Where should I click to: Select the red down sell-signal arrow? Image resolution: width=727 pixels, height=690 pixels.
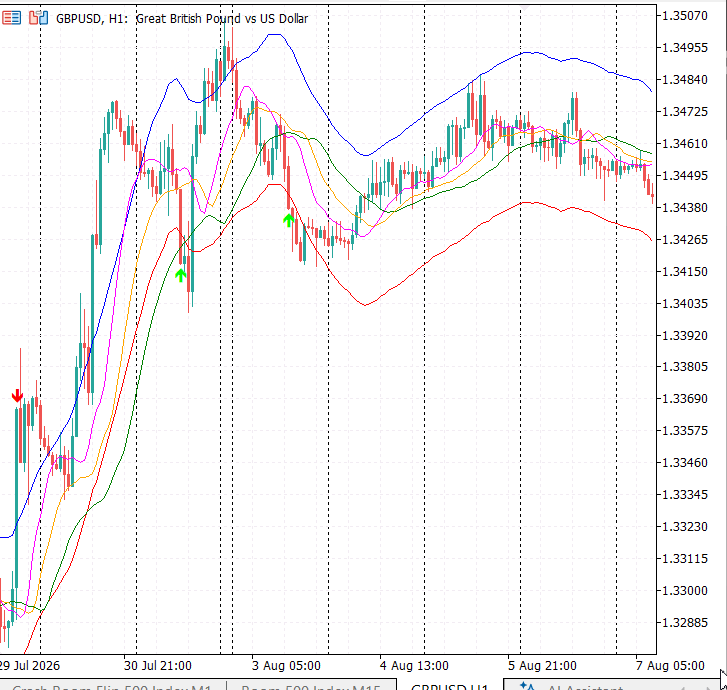17,396
